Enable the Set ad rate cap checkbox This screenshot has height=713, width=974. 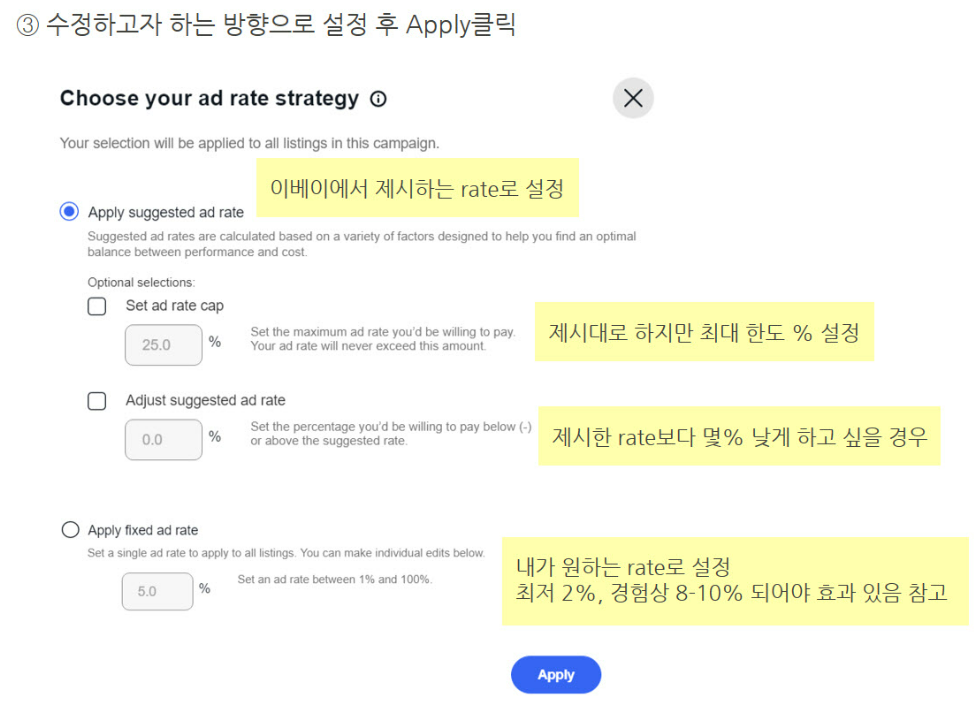97,306
